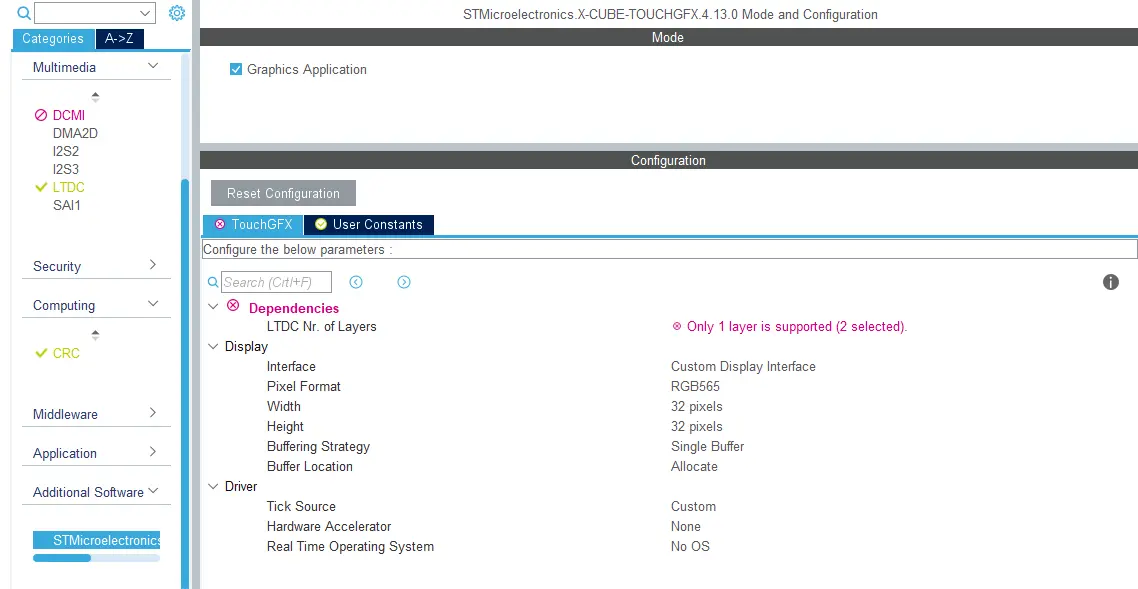Image resolution: width=1138 pixels, height=589 pixels.
Task: Select DMA2D peripheral
Action: (75, 133)
